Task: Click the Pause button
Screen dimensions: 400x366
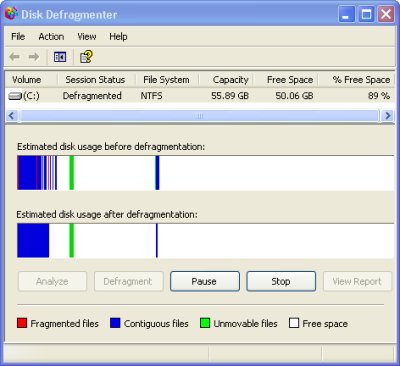Action: pyautogui.click(x=205, y=281)
